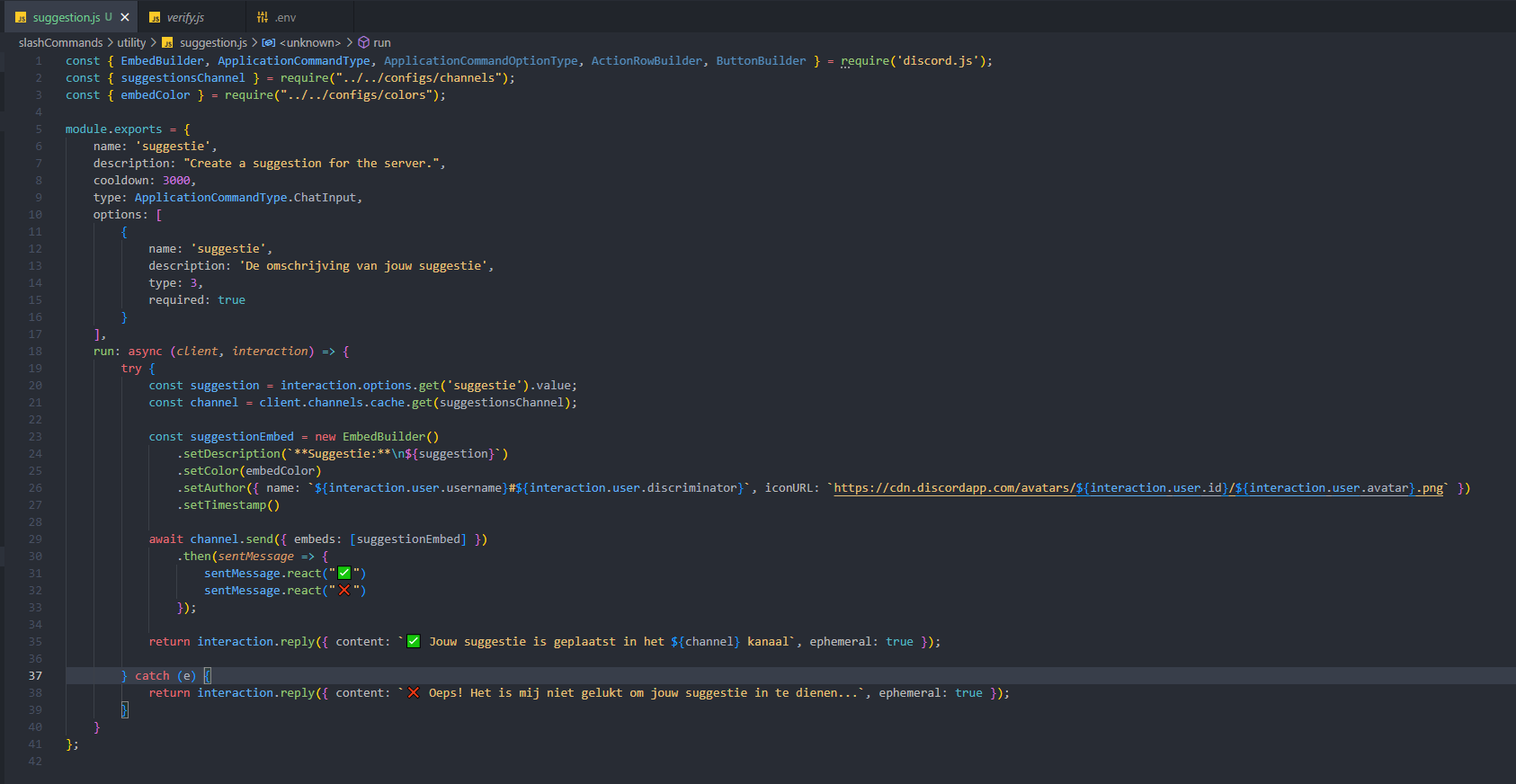Click the JS file icon on suggestion.js tab
The width and height of the screenshot is (1516, 784).
[x=21, y=17]
